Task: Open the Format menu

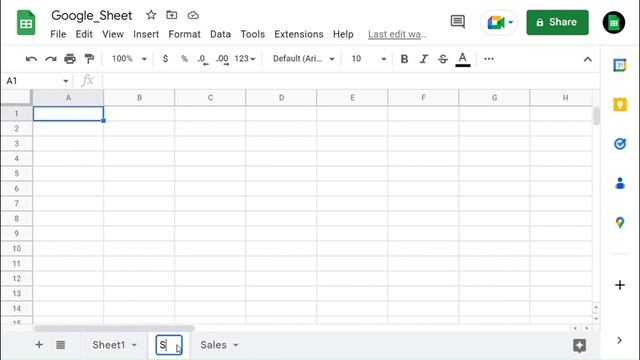Action: [x=184, y=34]
